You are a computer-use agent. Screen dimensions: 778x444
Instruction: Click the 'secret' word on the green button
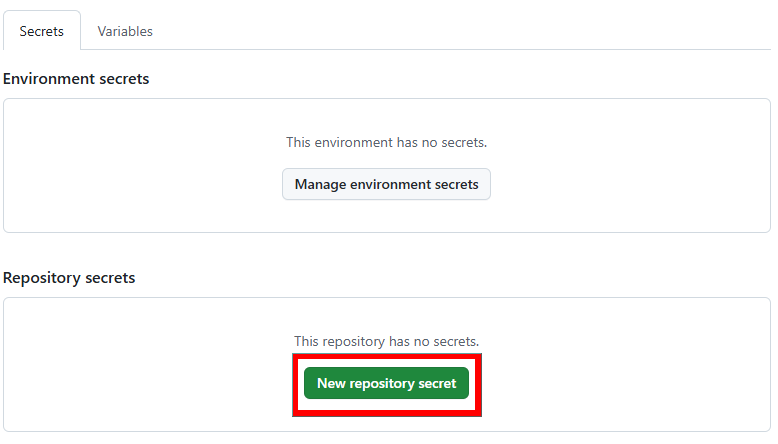pyautogui.click(x=435, y=383)
